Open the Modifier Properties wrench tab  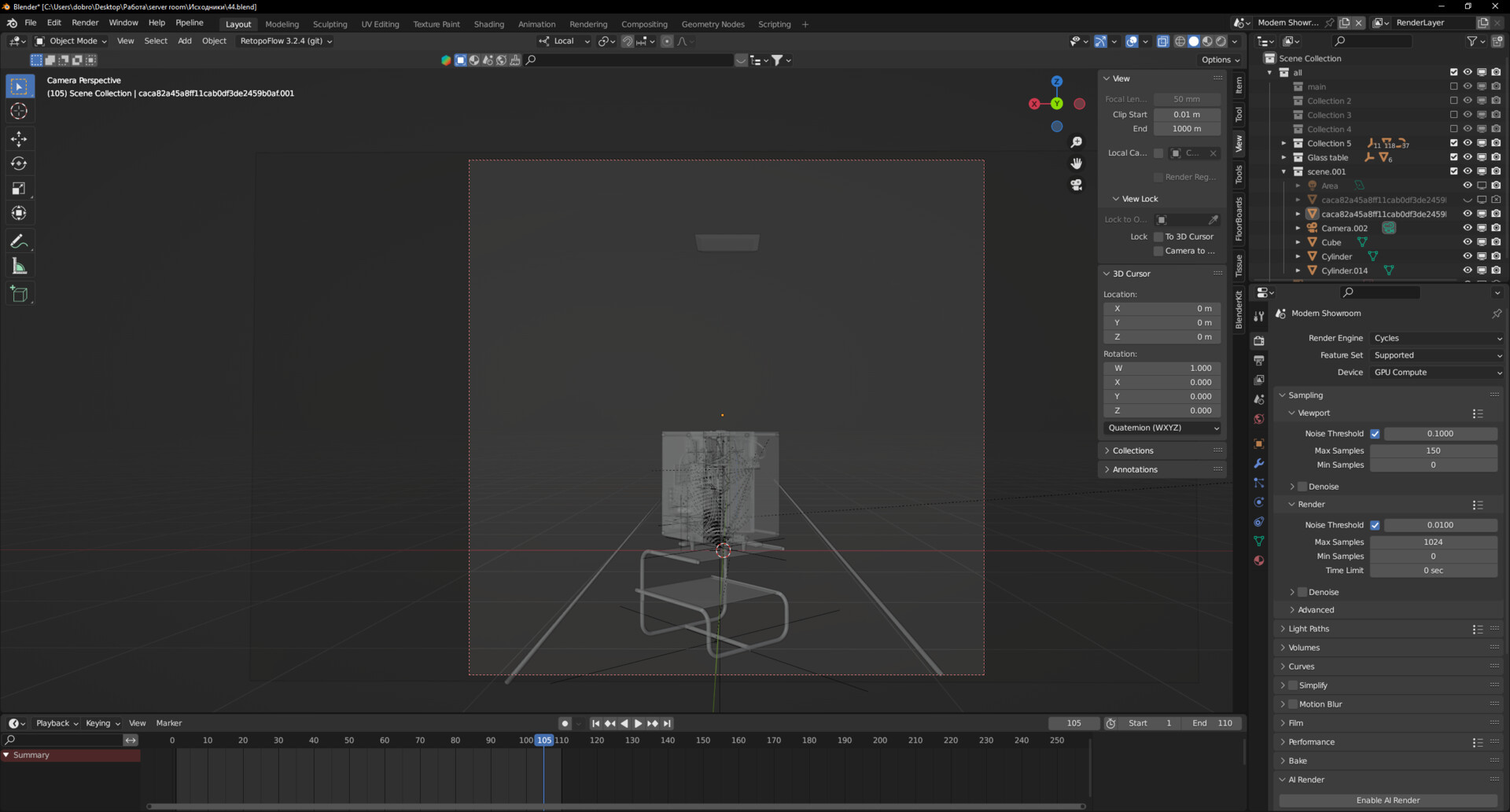(x=1258, y=464)
